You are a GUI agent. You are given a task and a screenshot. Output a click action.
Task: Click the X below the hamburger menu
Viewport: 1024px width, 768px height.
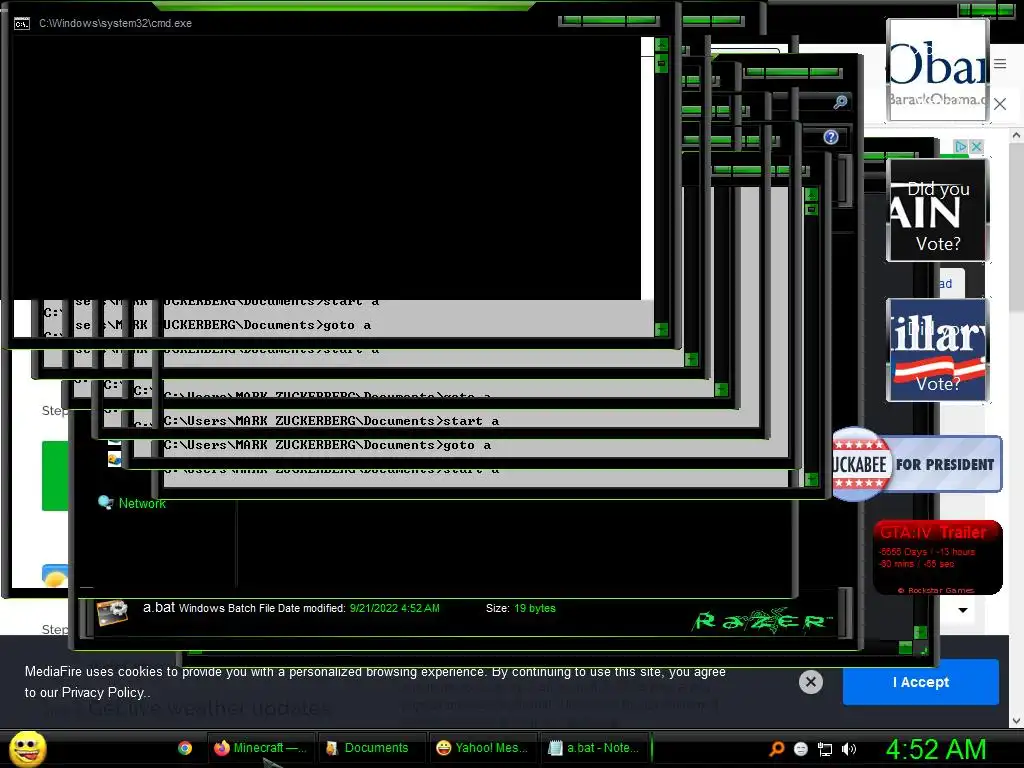click(x=1000, y=104)
